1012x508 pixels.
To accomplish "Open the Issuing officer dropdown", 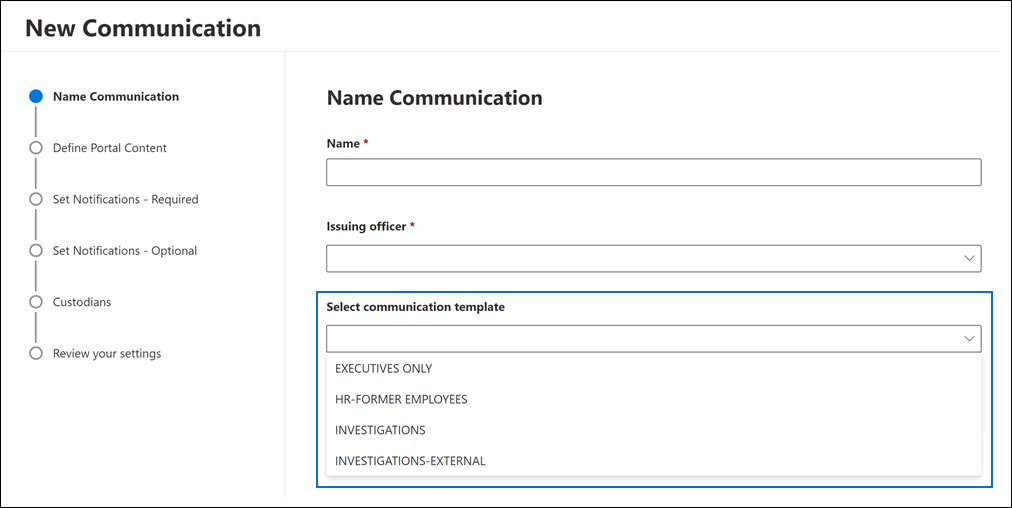I will 653,258.
